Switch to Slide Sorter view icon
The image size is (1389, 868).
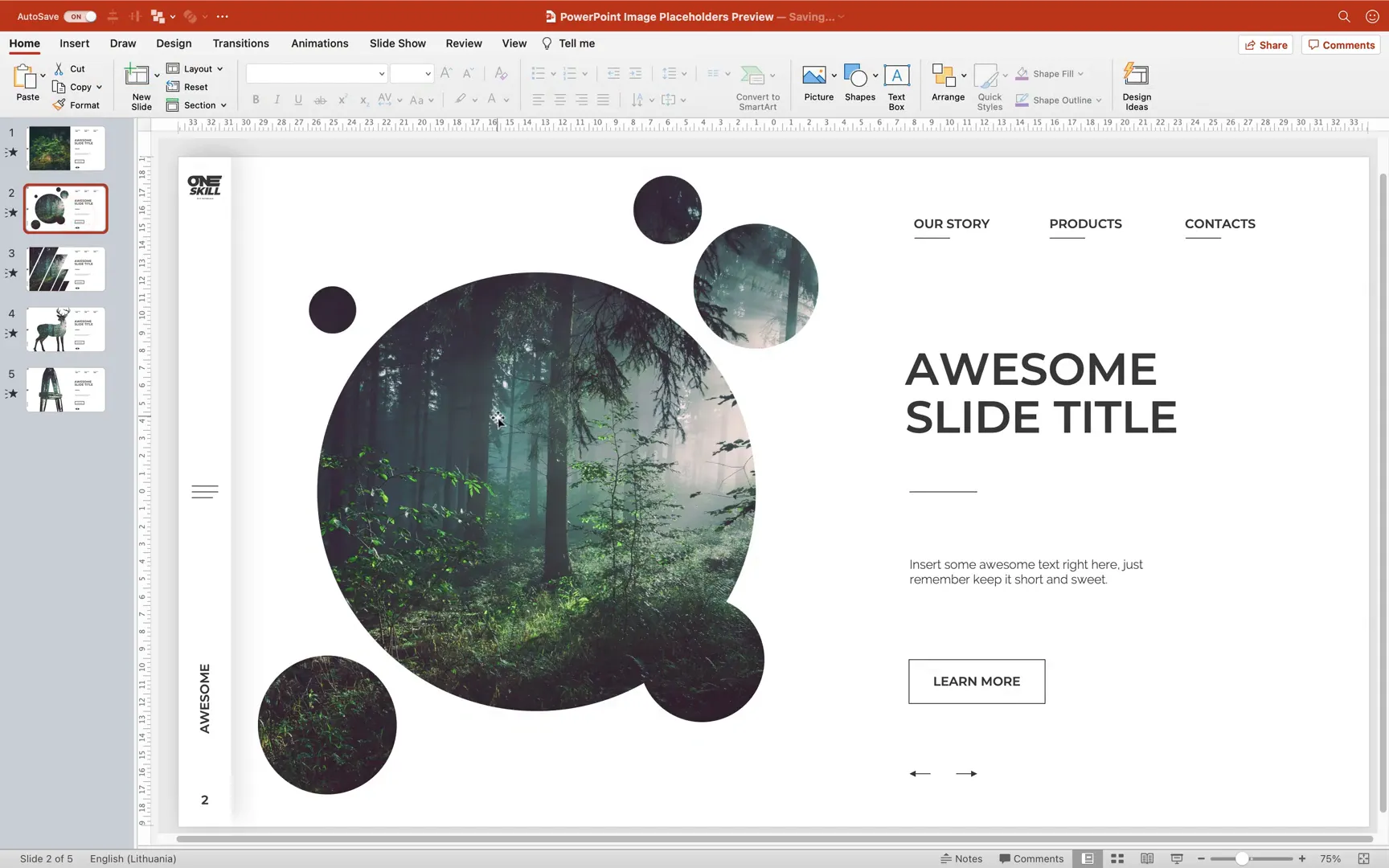(1117, 858)
